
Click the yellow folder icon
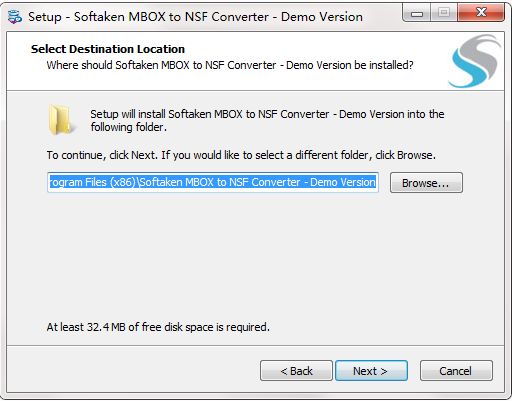coord(60,120)
